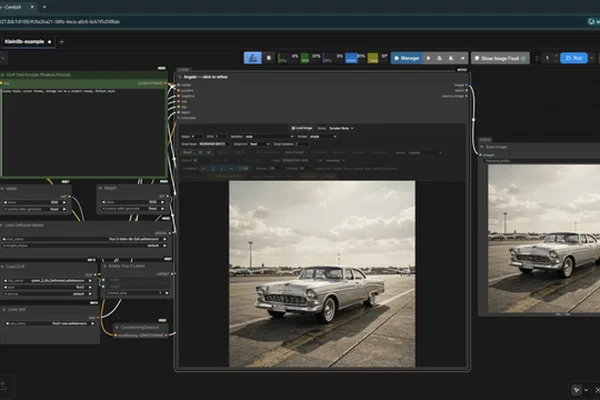Click Load Image button in Angelo node

pos(302,128)
